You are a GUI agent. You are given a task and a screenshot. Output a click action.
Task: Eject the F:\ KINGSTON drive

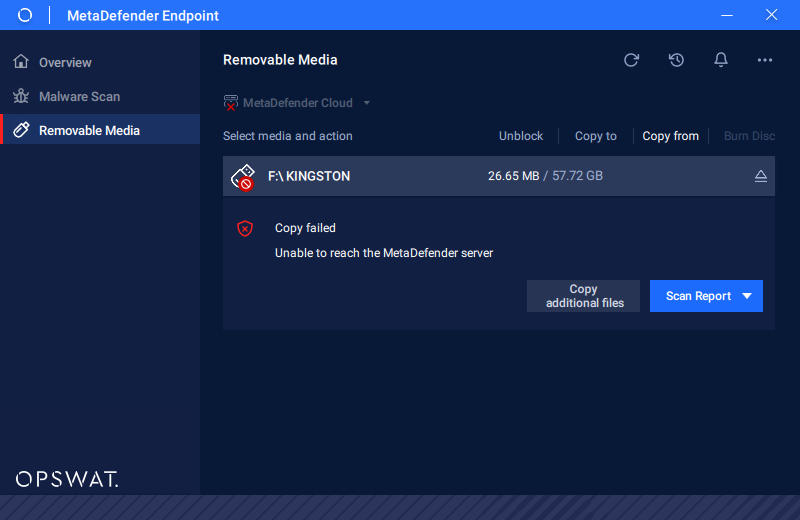pyautogui.click(x=760, y=176)
